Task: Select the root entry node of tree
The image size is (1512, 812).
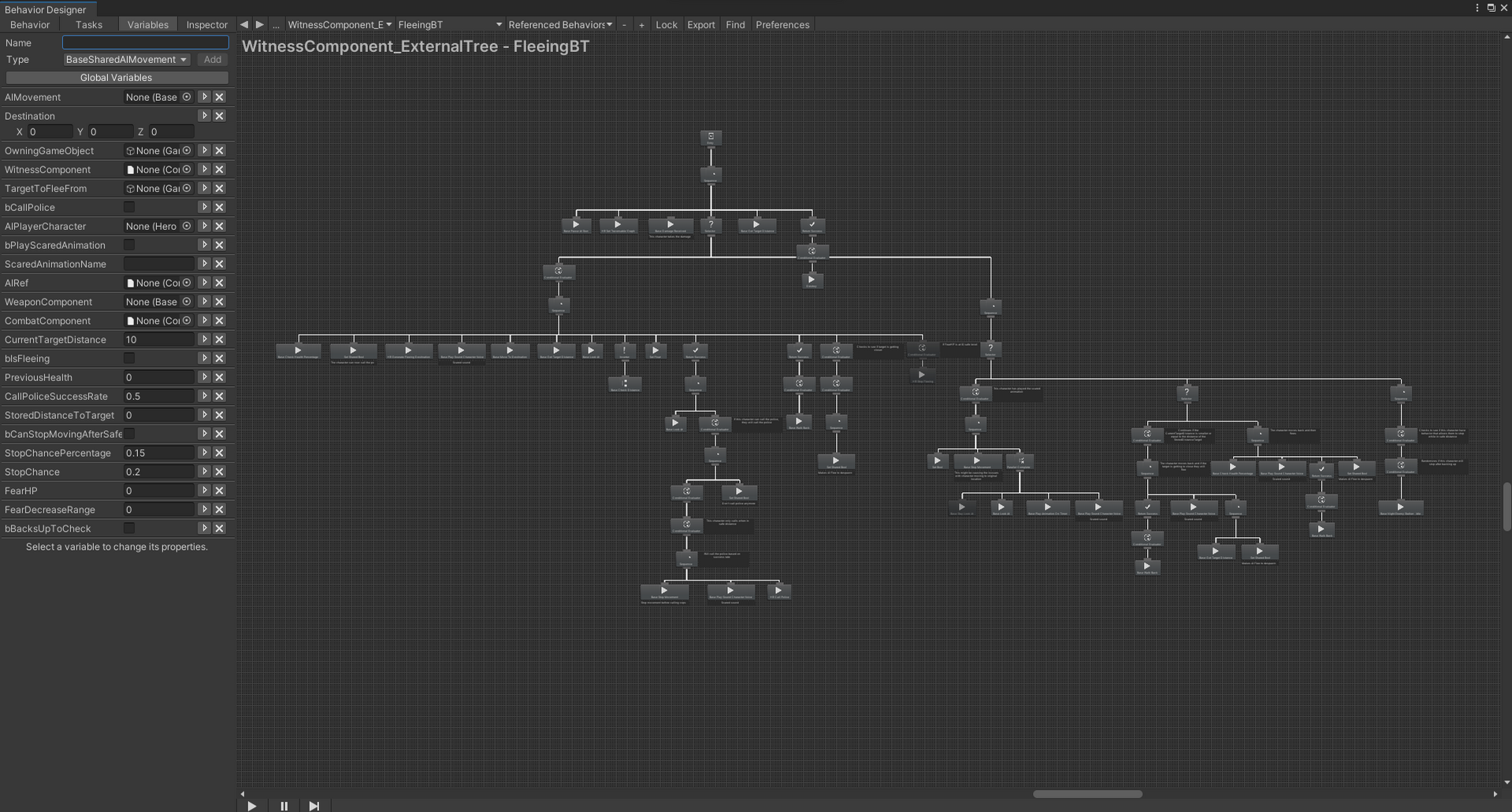Action: point(711,138)
